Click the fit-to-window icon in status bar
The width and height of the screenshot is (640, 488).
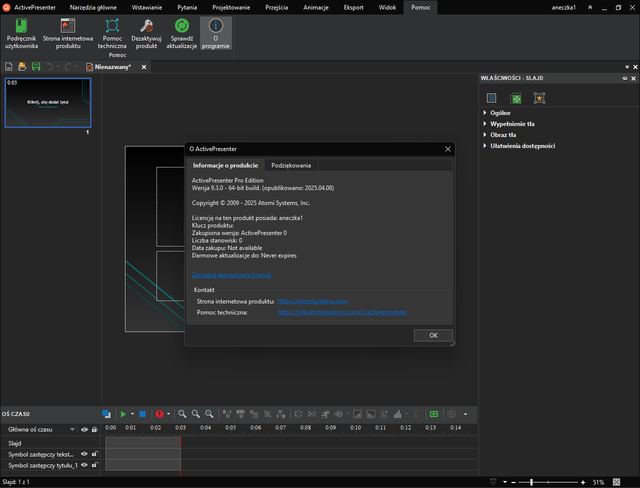tap(616, 482)
